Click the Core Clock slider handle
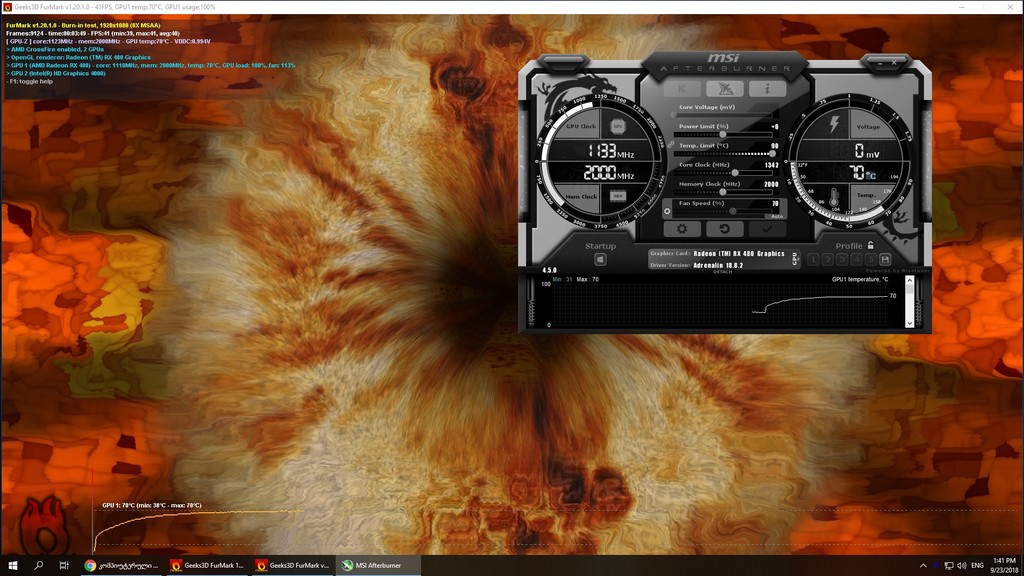 coord(735,173)
